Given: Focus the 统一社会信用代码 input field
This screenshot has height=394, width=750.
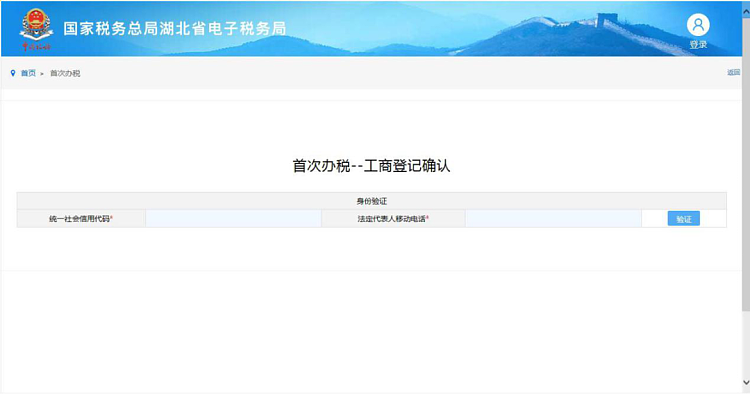Looking at the screenshot, I should (233, 219).
